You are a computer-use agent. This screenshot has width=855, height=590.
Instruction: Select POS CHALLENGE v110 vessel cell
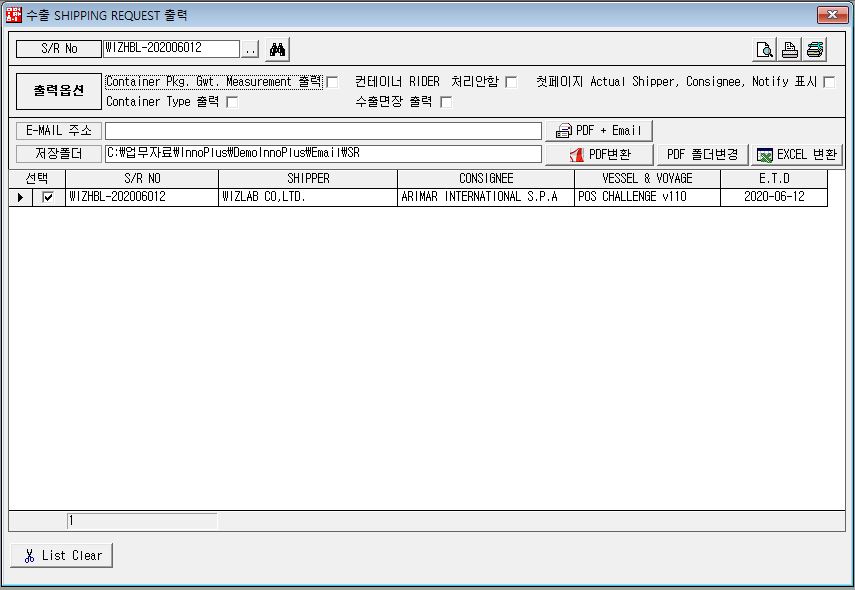coord(647,197)
